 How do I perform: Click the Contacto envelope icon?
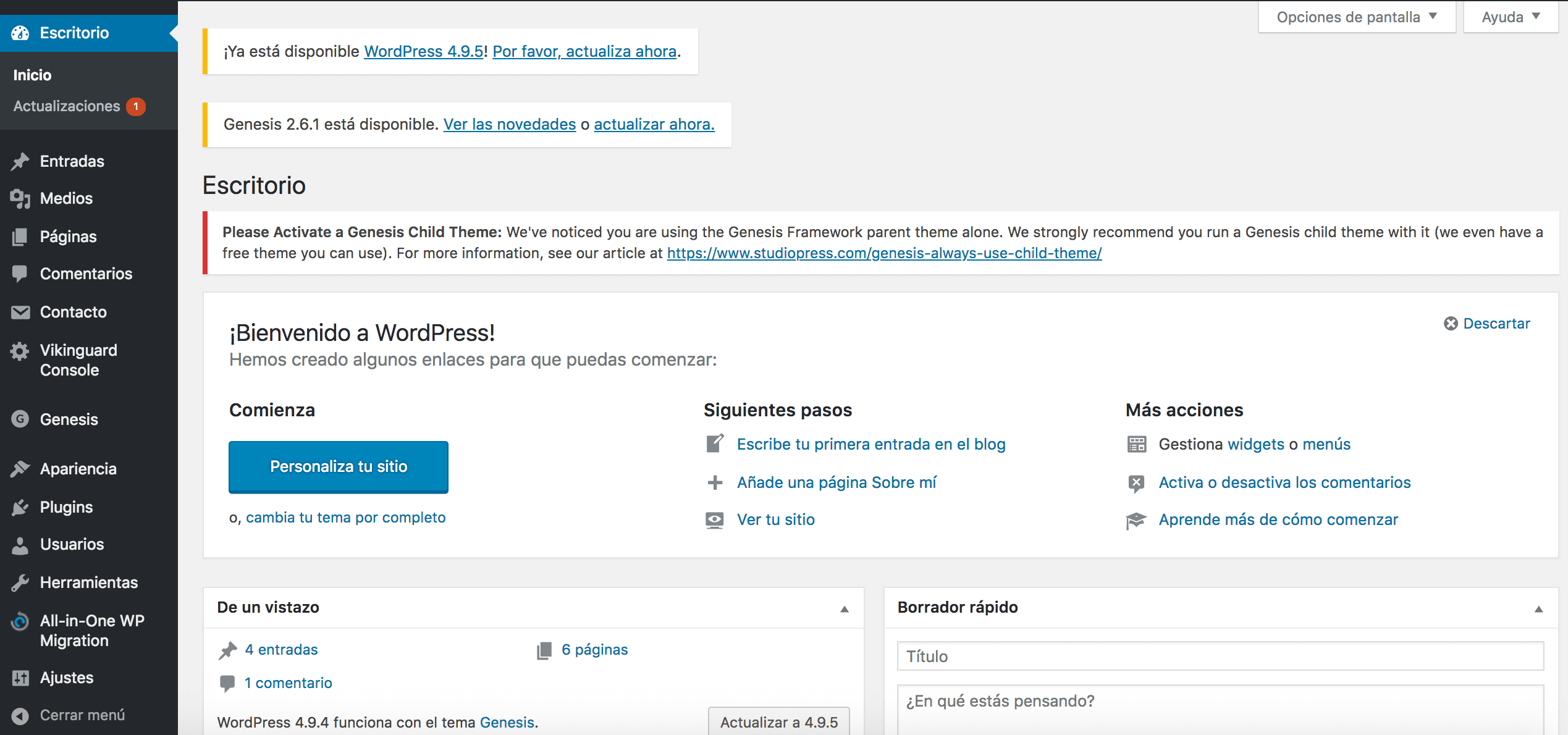click(20, 312)
